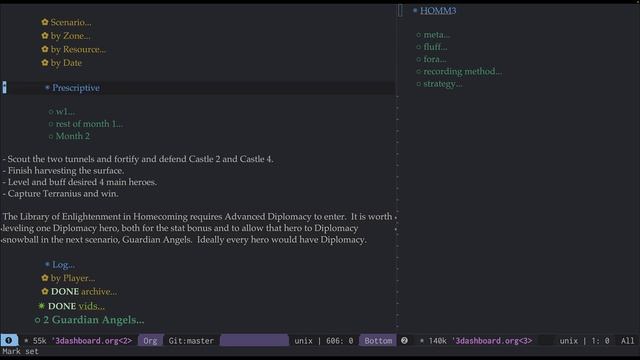Click the circle bullet beside Month 2
The image size is (640, 360).
[51, 136]
